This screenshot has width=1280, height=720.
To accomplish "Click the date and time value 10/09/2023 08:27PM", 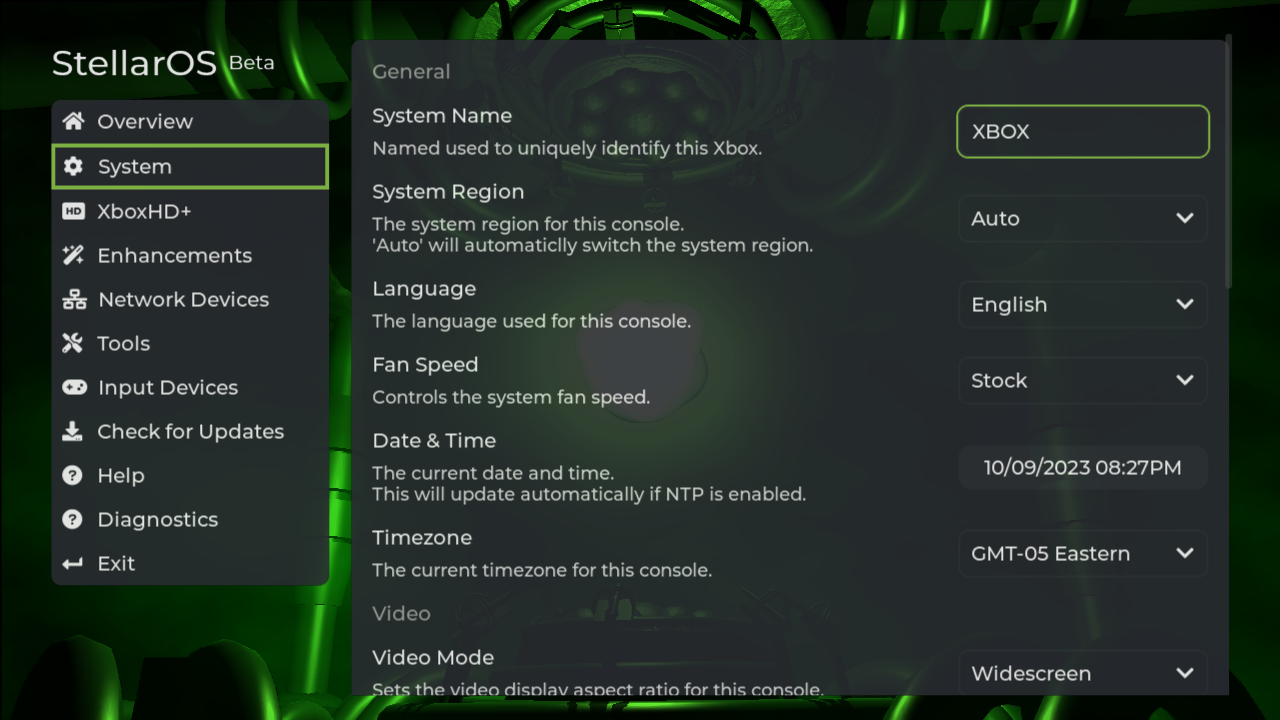I will click(x=1083, y=468).
